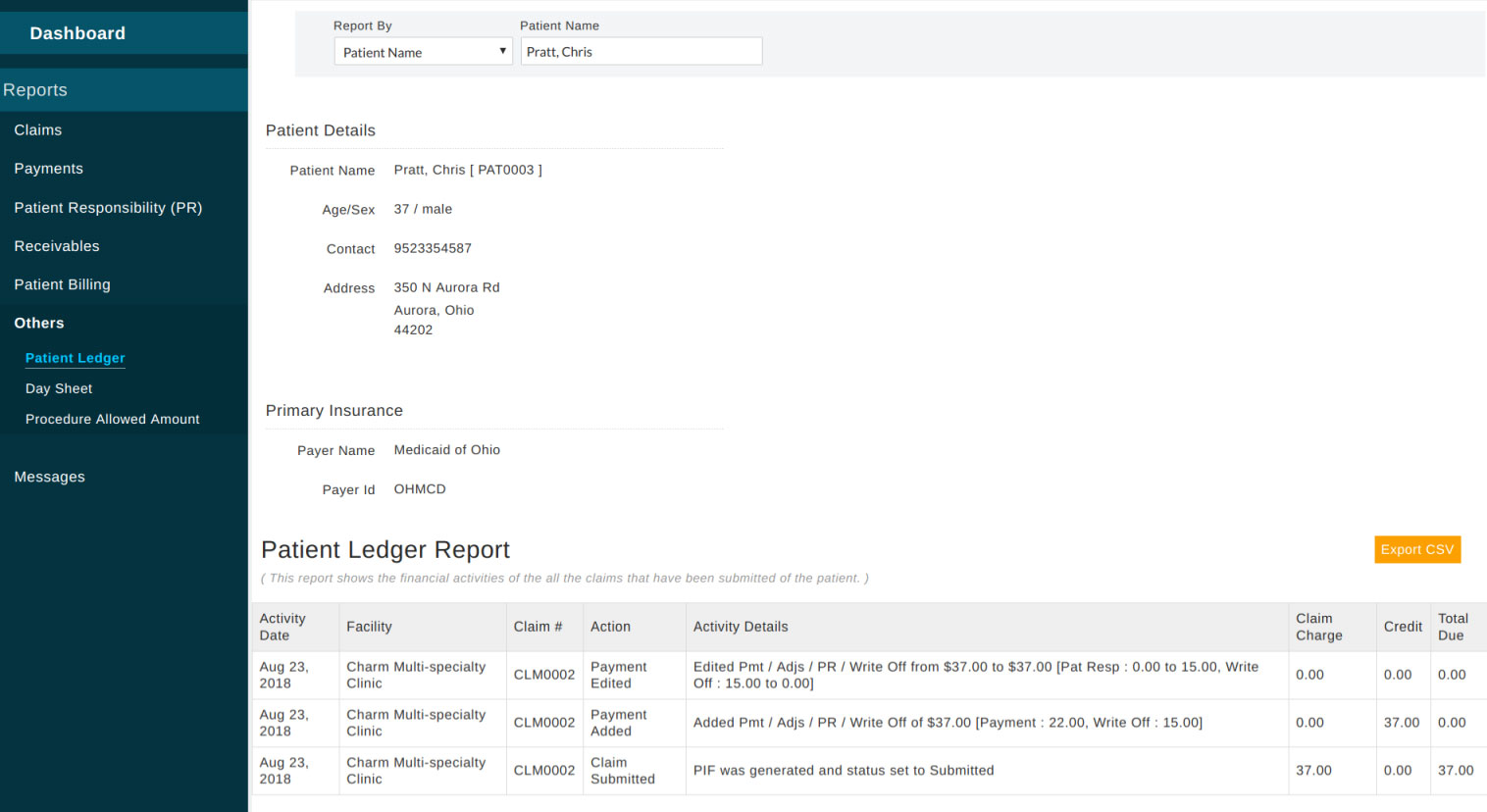Click the Activity Date column header

282,627
